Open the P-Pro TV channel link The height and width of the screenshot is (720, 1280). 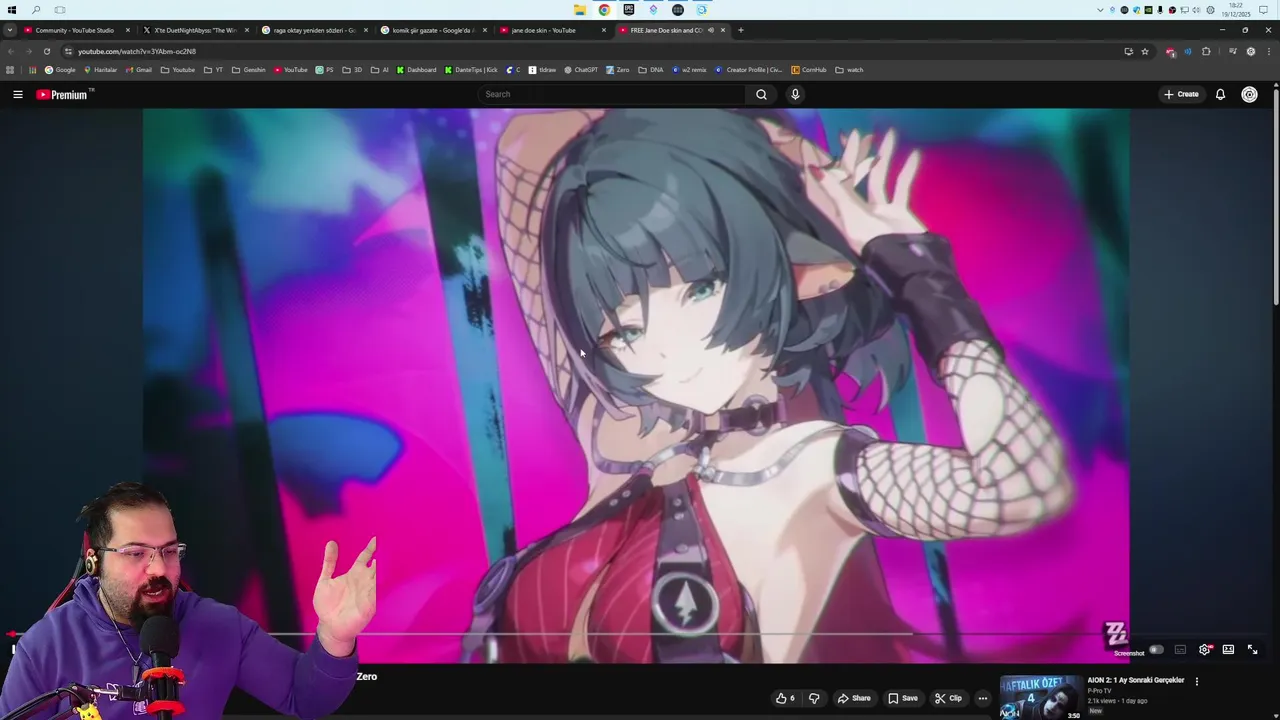(x=1099, y=691)
